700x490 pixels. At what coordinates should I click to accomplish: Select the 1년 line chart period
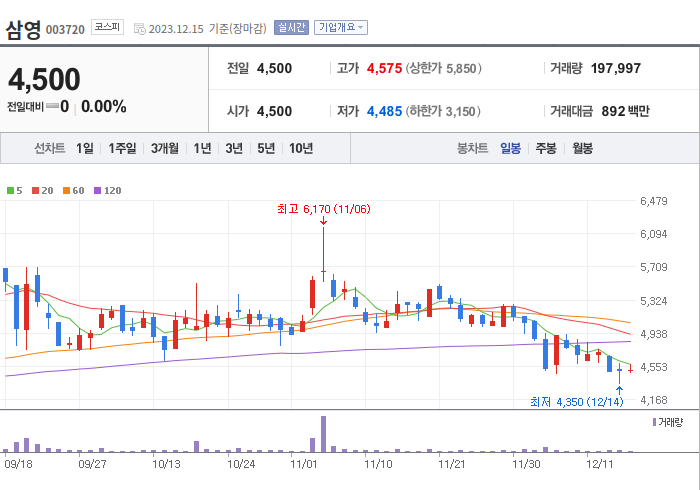[x=202, y=148]
